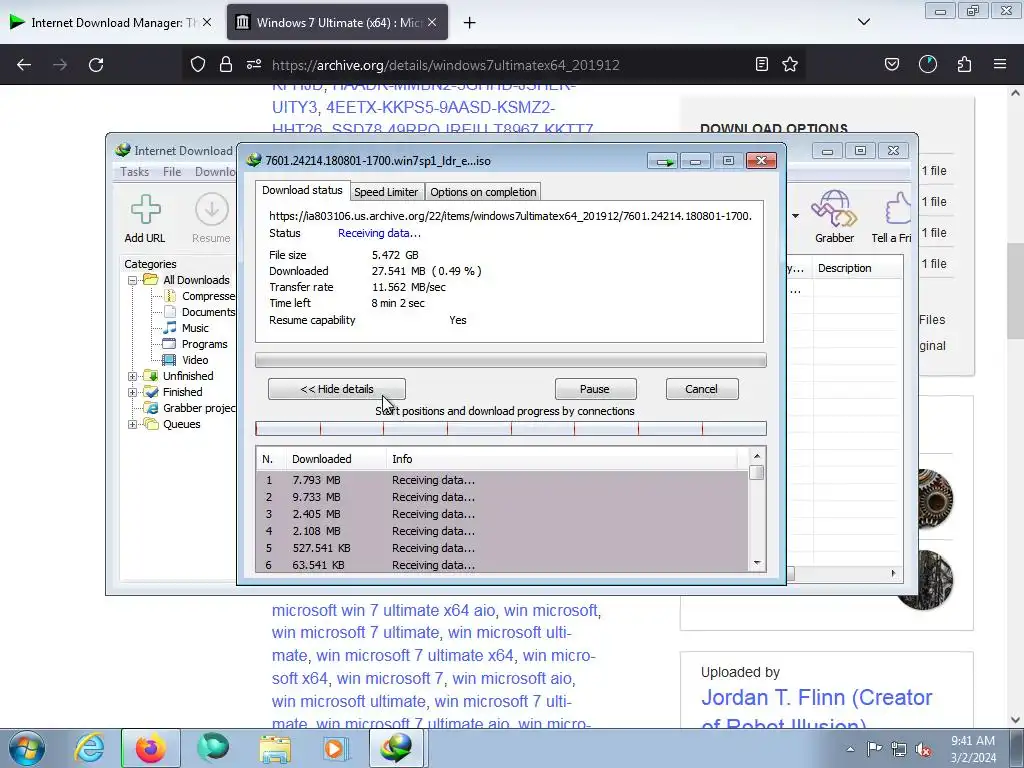This screenshot has height=768, width=1024.
Task: Collapse the All Downloads tree node
Action: coord(133,280)
